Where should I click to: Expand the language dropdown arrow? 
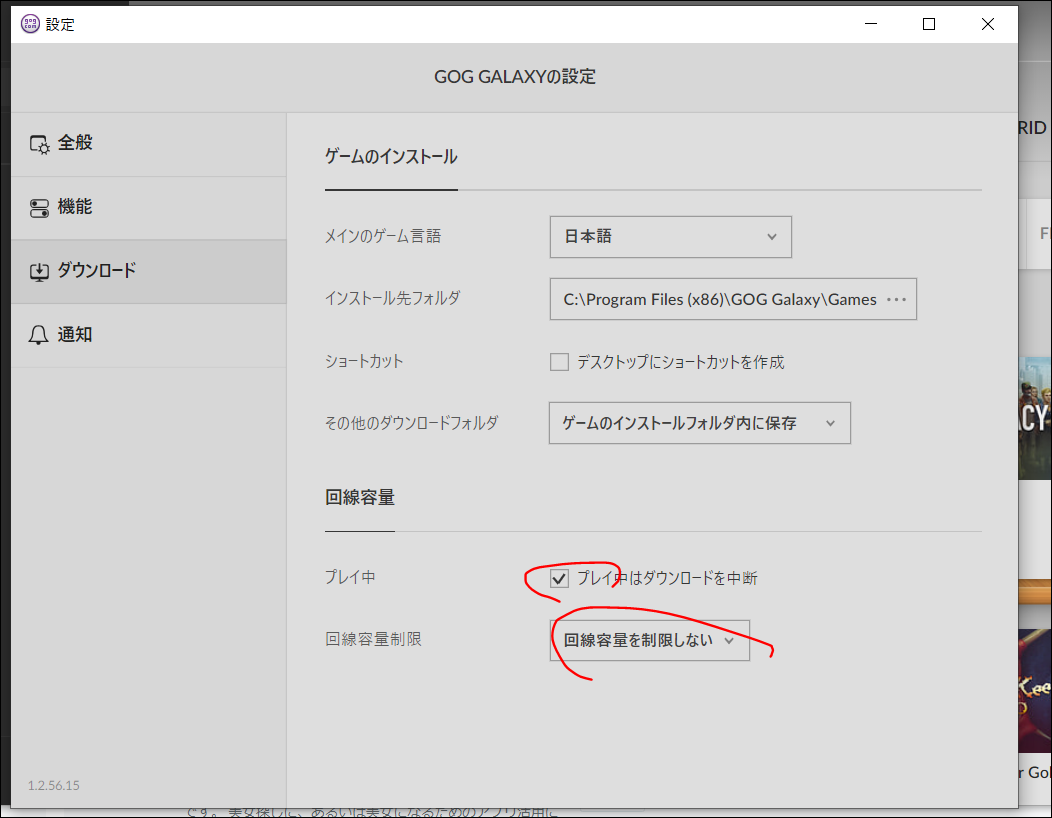[772, 237]
